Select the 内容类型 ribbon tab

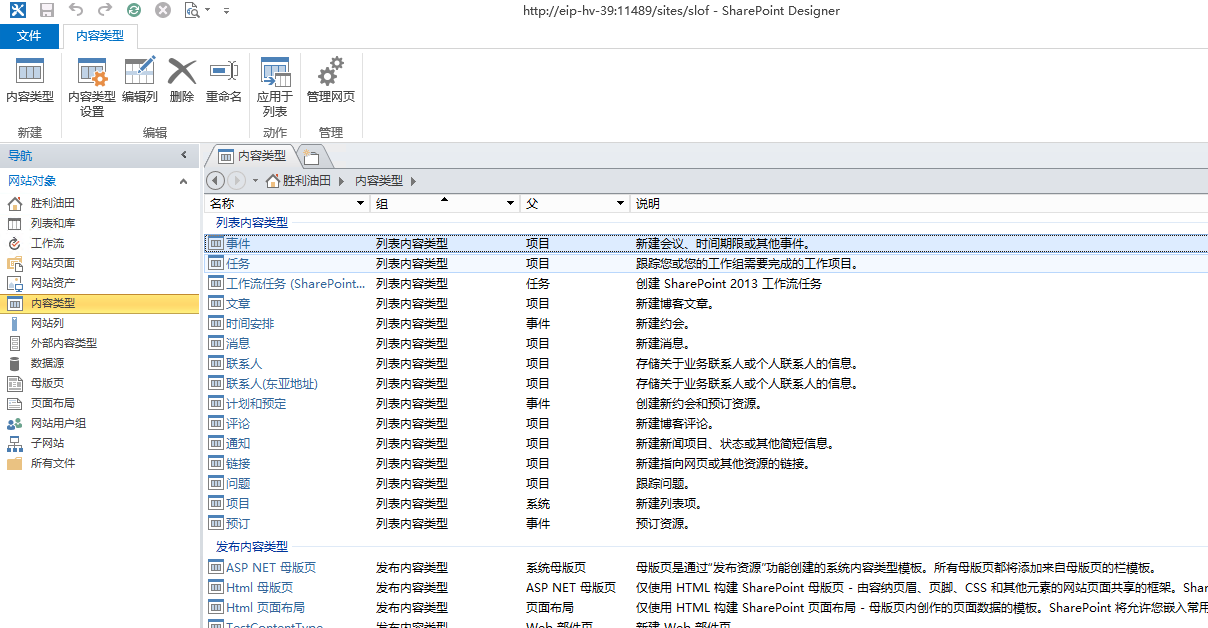click(100, 36)
